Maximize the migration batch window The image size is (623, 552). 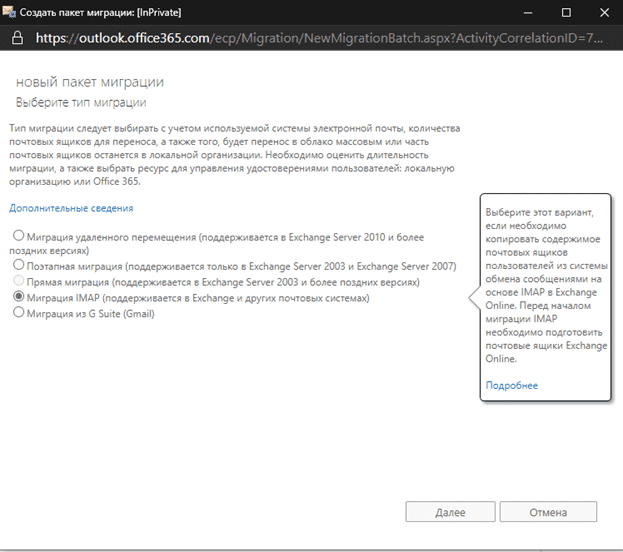[565, 11]
